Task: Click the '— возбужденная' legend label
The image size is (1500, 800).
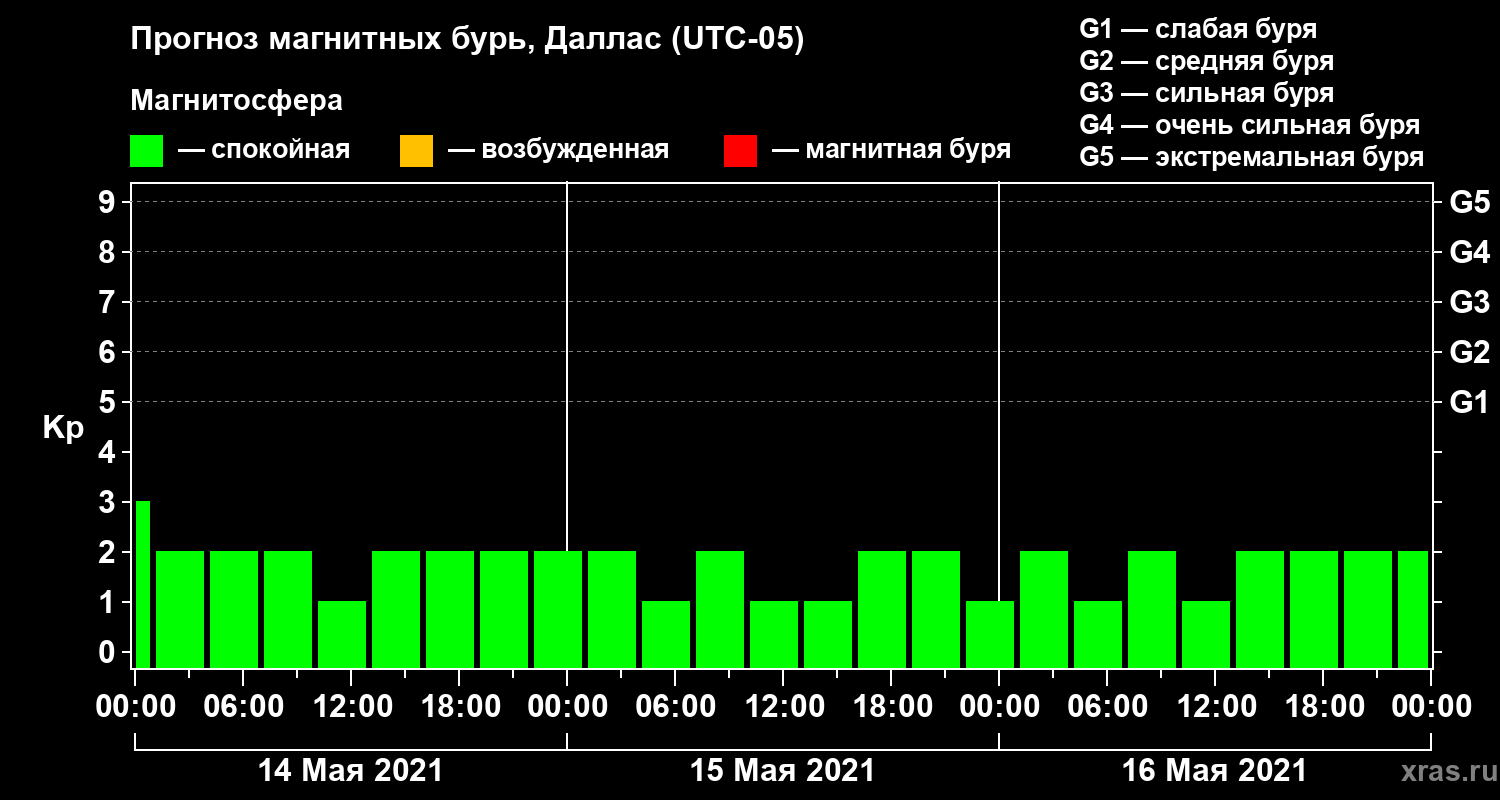Action: click(x=558, y=150)
